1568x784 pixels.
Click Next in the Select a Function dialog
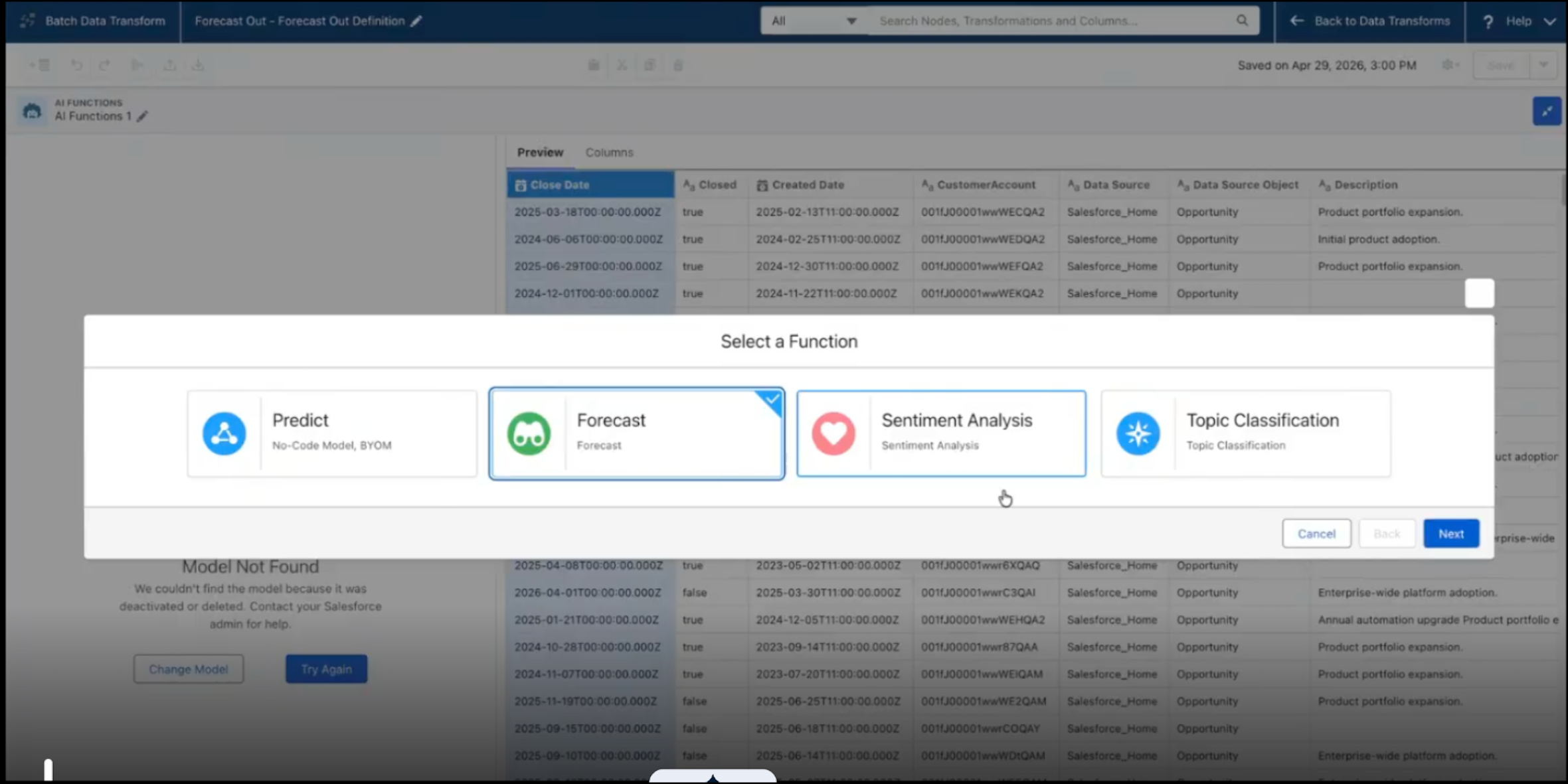[x=1451, y=534]
